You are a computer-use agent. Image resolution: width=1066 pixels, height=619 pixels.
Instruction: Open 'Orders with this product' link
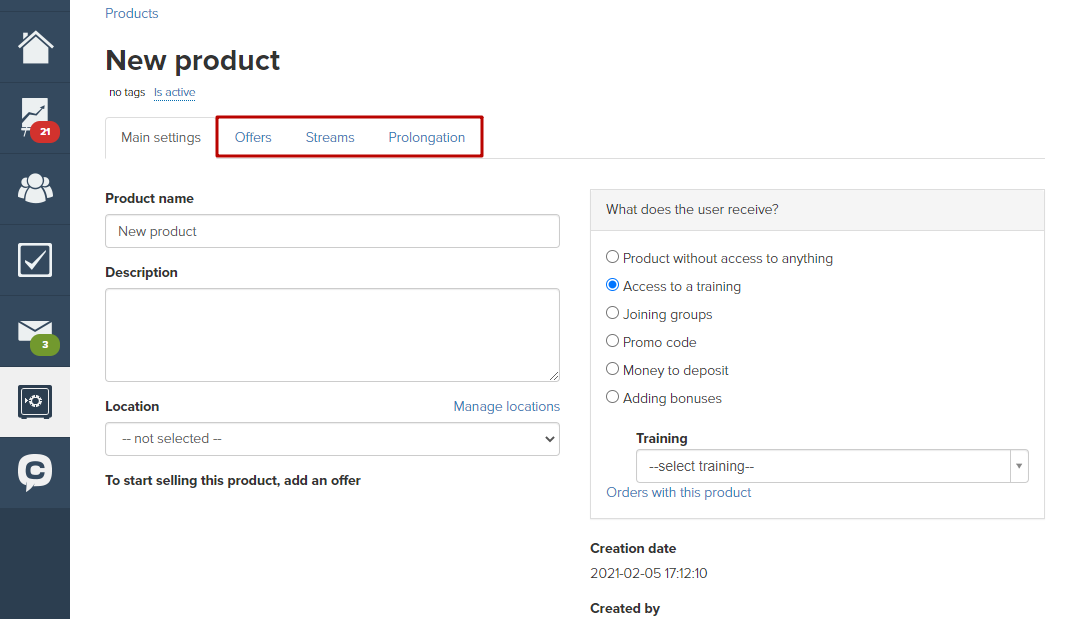pyautogui.click(x=678, y=492)
